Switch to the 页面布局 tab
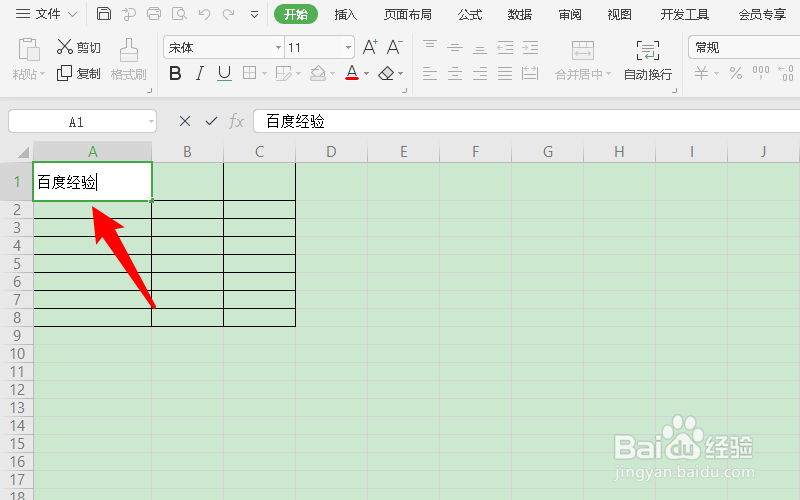 click(408, 15)
